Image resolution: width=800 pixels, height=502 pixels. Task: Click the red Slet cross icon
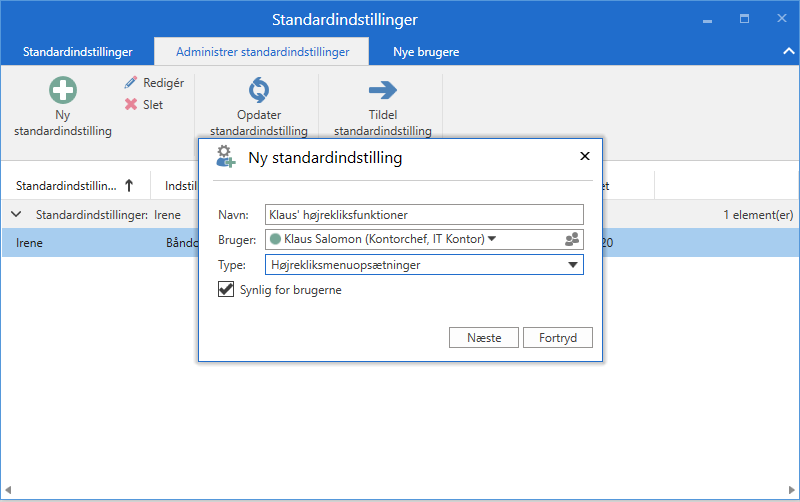coord(130,105)
